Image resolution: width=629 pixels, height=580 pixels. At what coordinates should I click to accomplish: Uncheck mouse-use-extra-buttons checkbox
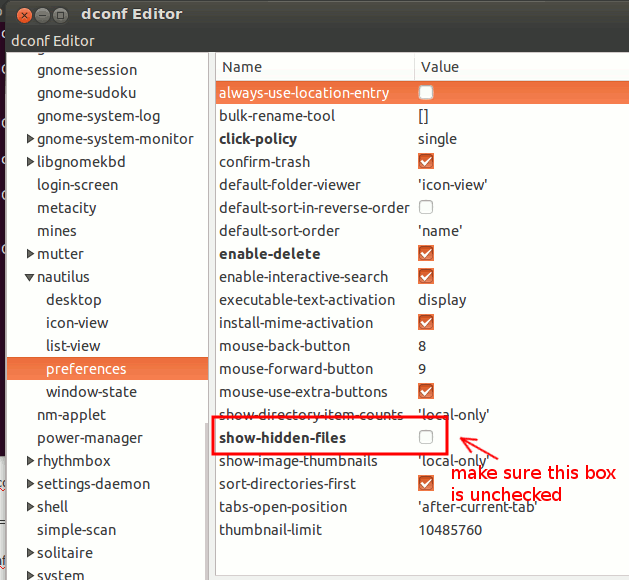point(426,391)
